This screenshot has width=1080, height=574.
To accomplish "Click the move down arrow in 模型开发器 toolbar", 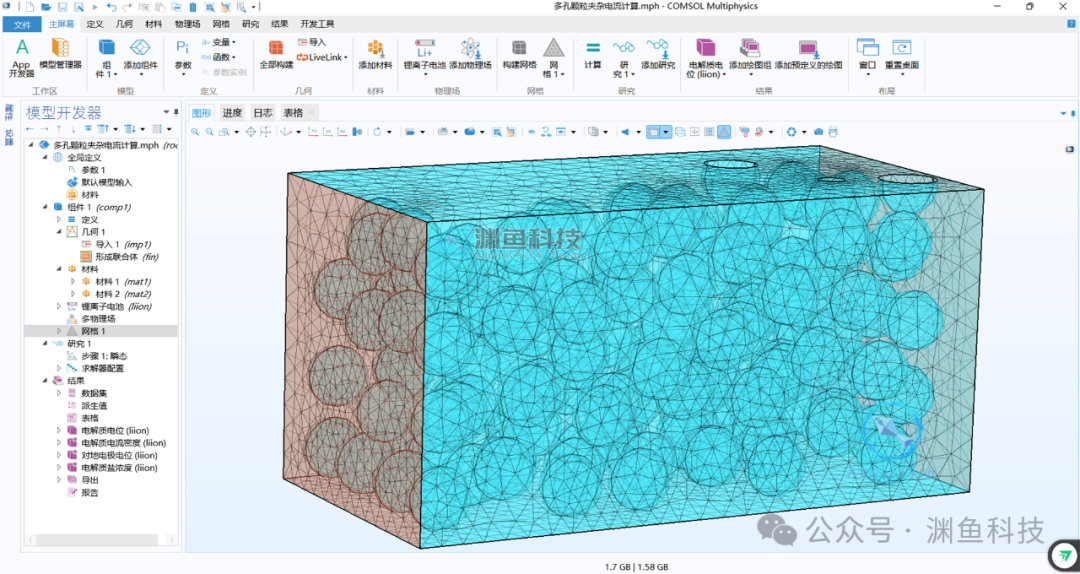I will [x=73, y=129].
